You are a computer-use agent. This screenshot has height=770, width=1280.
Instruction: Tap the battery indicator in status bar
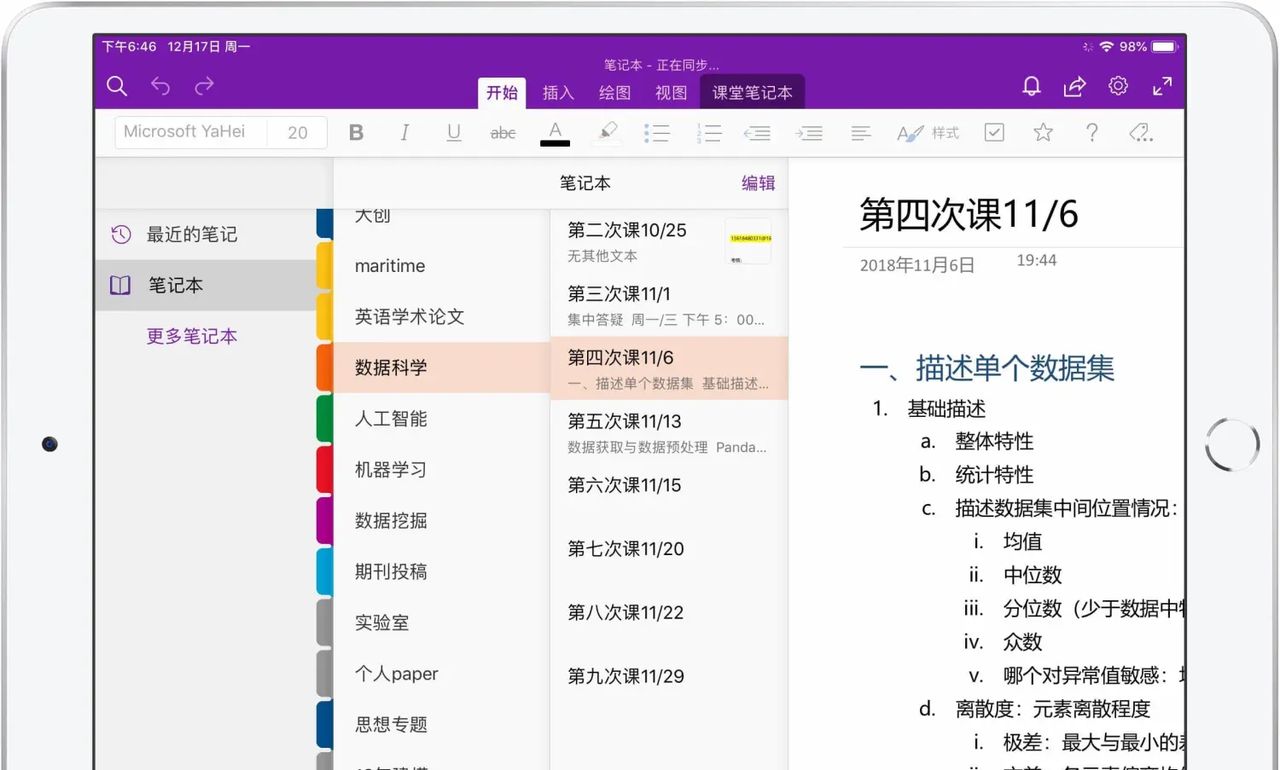[x=1164, y=47]
